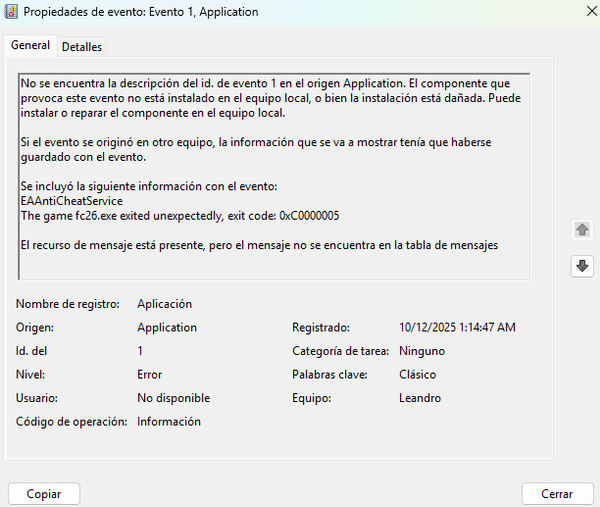Viewport: 600px width, 507px height.
Task: Switch to the Detalles tab
Action: click(82, 47)
